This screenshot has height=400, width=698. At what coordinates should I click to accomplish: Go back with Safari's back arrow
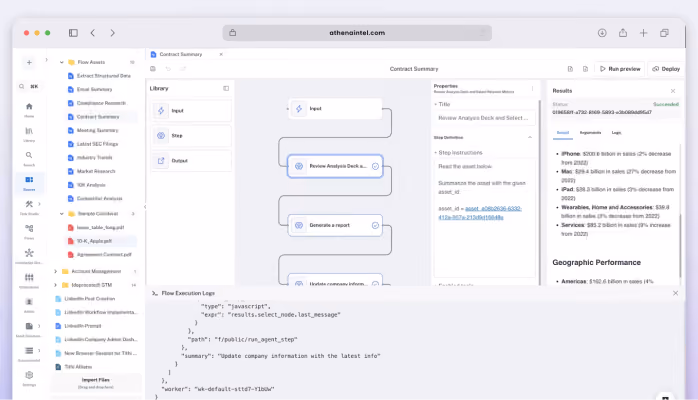(93, 33)
